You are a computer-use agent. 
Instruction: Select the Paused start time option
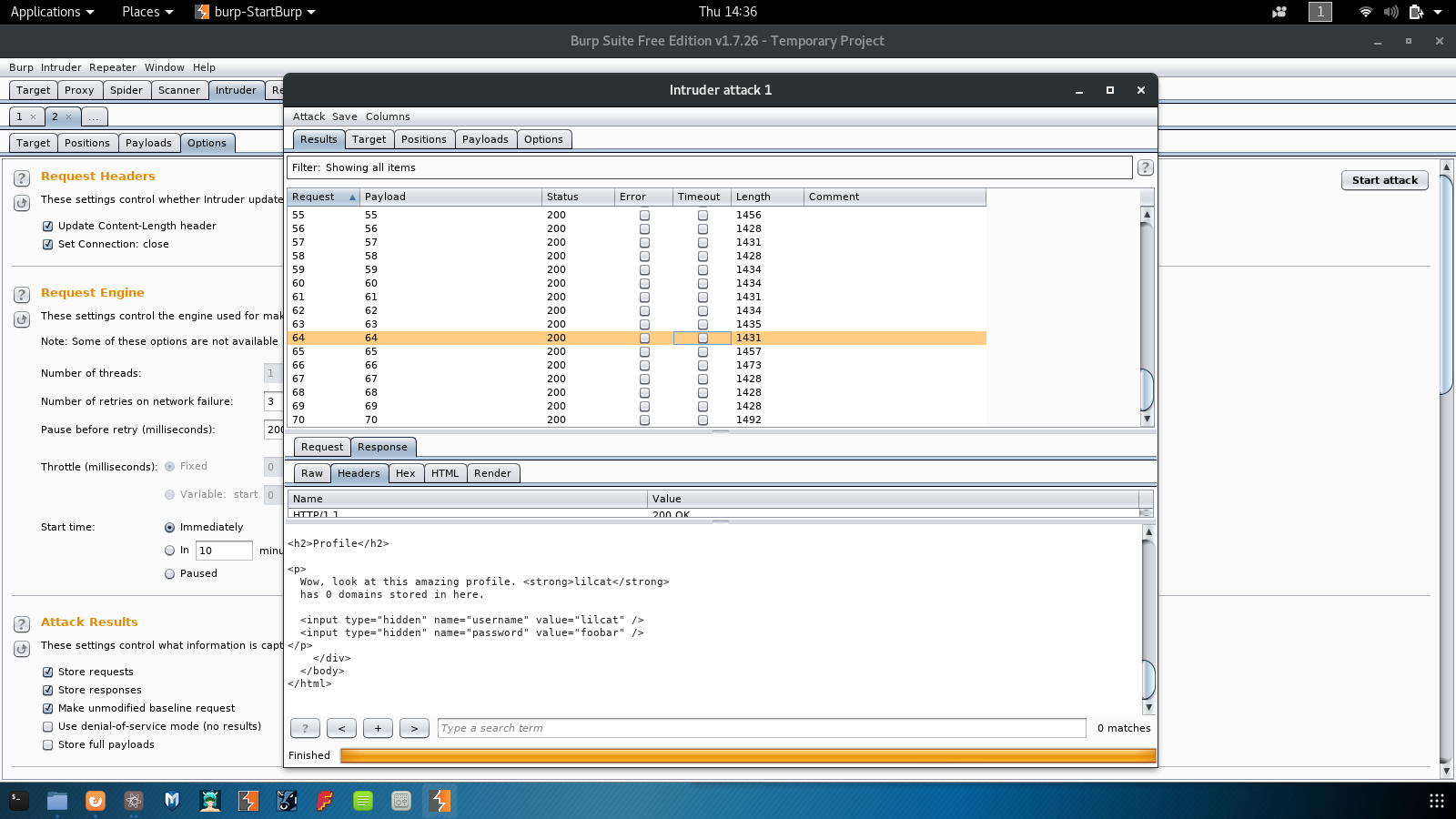pos(170,574)
